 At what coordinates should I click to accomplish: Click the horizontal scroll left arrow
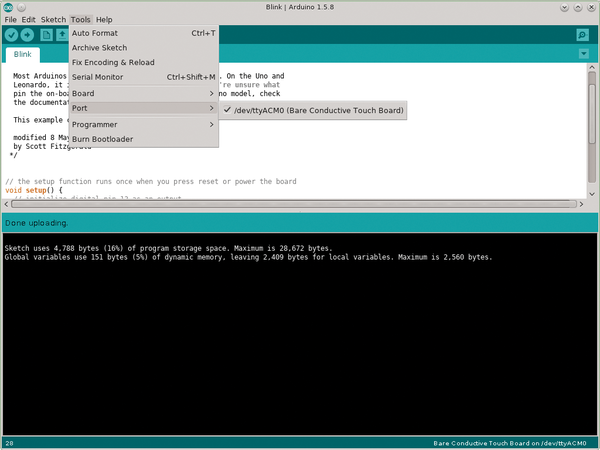tap(6, 204)
